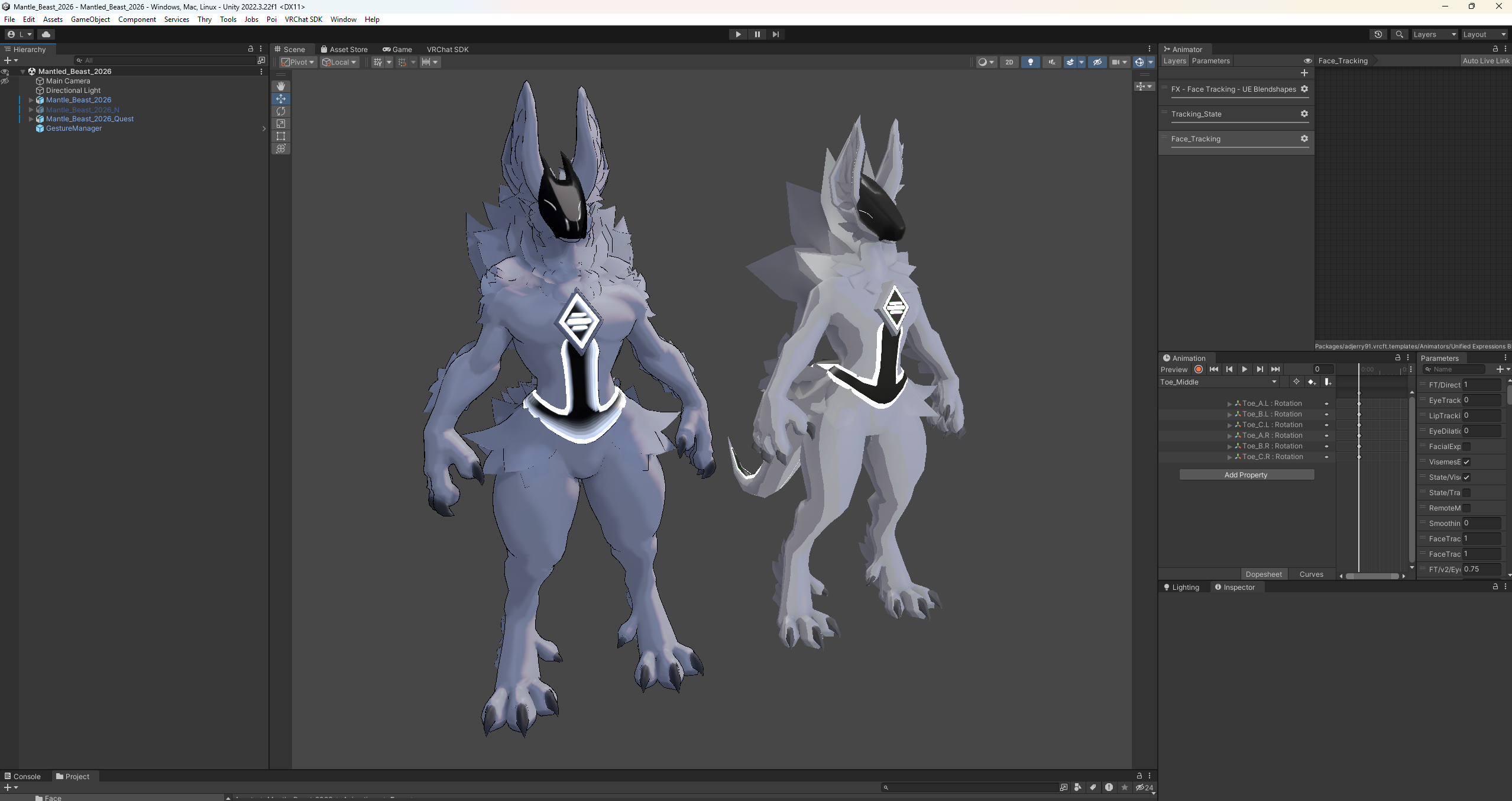Open settings gear for Face_Tracking layer

[x=1304, y=138]
